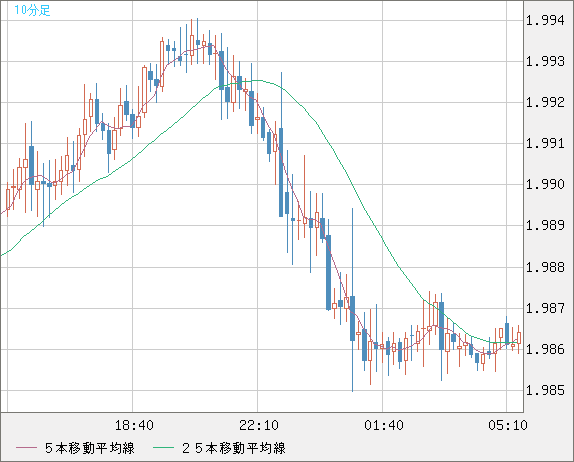Click the 1.991 price axis label
The width and height of the screenshot is (574, 462).
click(x=545, y=143)
